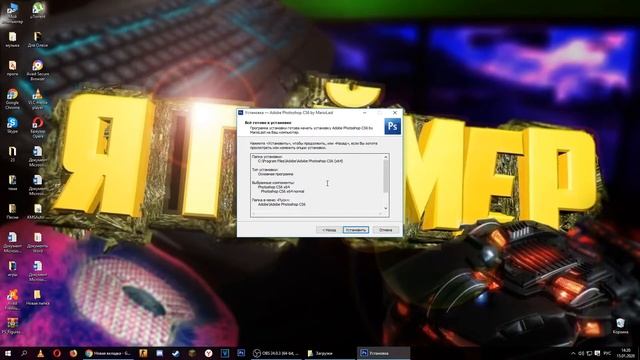Open pinned Photoshop icon on the taskbar
Screen dimensions: 640x360
[x=241, y=353]
